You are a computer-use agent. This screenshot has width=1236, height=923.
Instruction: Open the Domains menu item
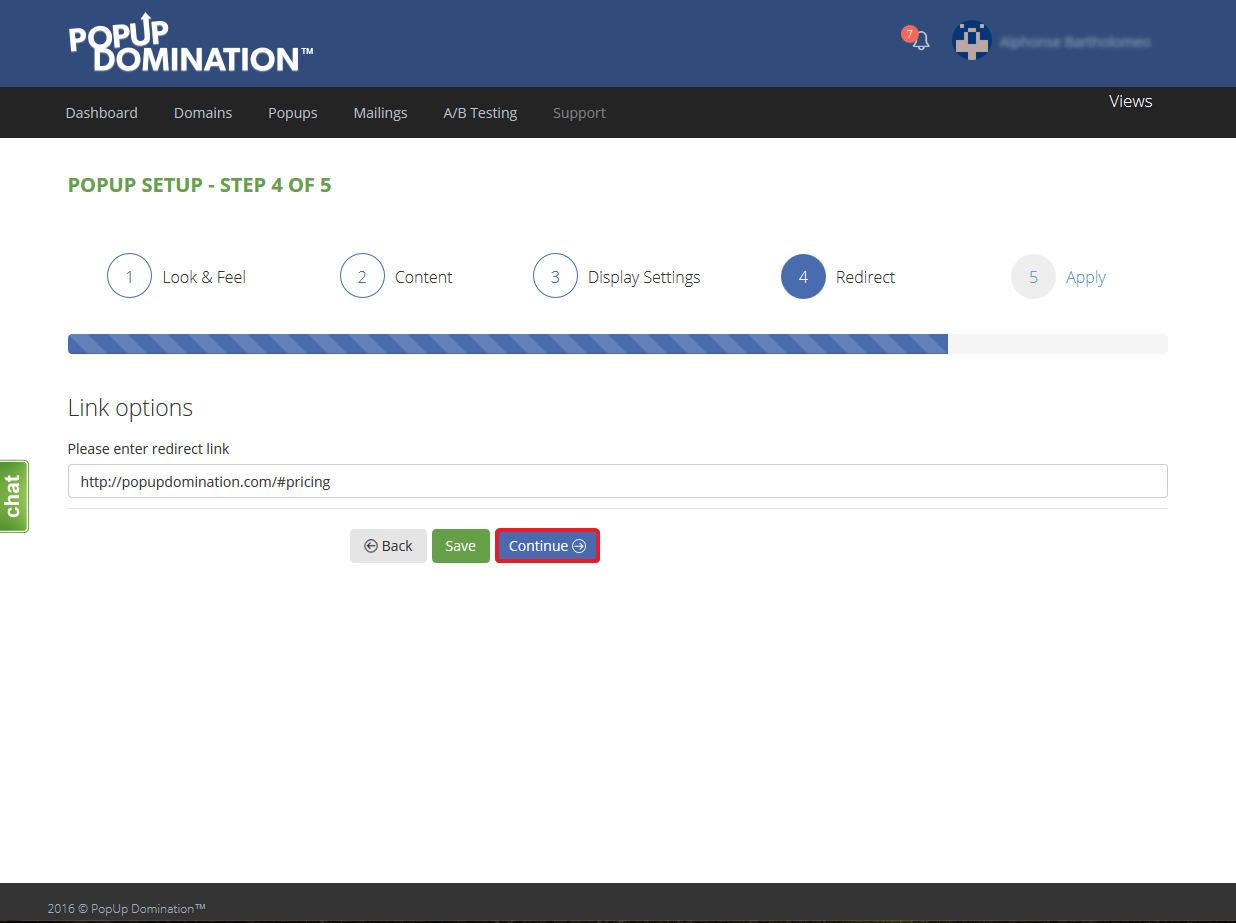(203, 113)
